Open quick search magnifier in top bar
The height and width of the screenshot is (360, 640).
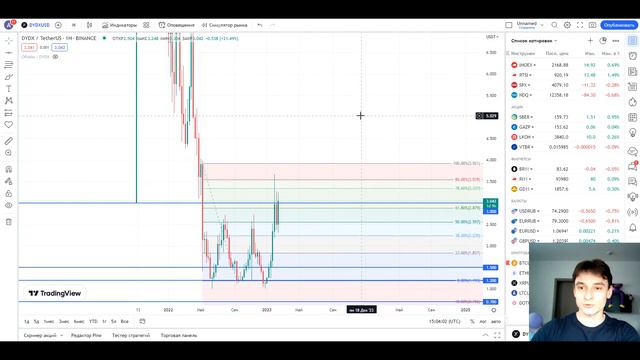[554, 25]
